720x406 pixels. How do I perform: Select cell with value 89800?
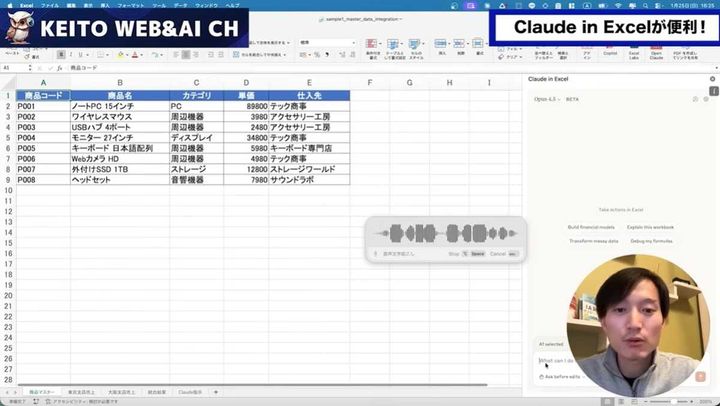tap(246, 106)
